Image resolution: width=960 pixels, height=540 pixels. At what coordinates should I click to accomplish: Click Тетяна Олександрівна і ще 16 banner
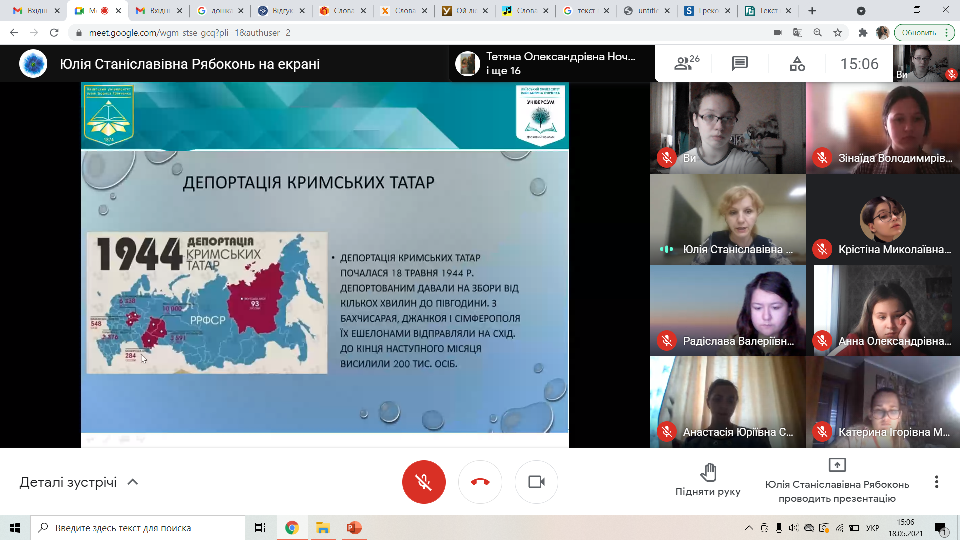click(551, 63)
